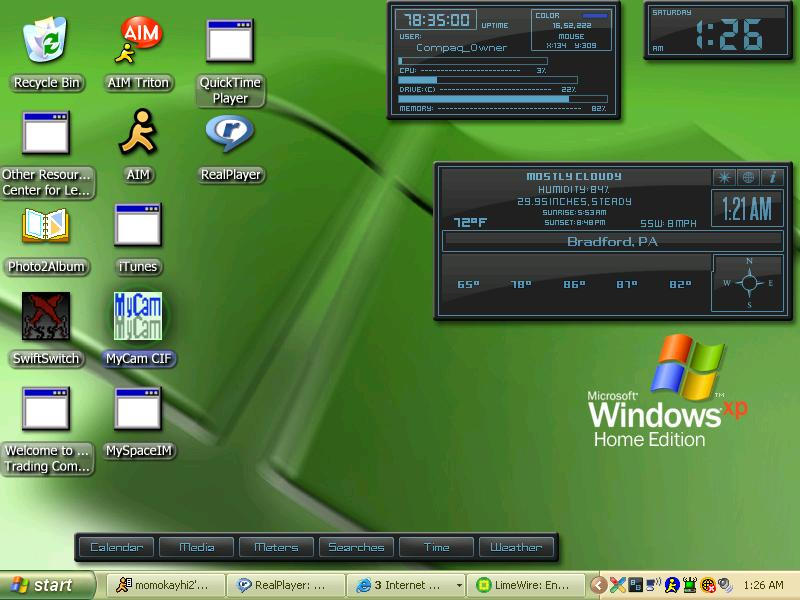
Task: Click the dark grid tray icon
Action: pyautogui.click(x=635, y=585)
